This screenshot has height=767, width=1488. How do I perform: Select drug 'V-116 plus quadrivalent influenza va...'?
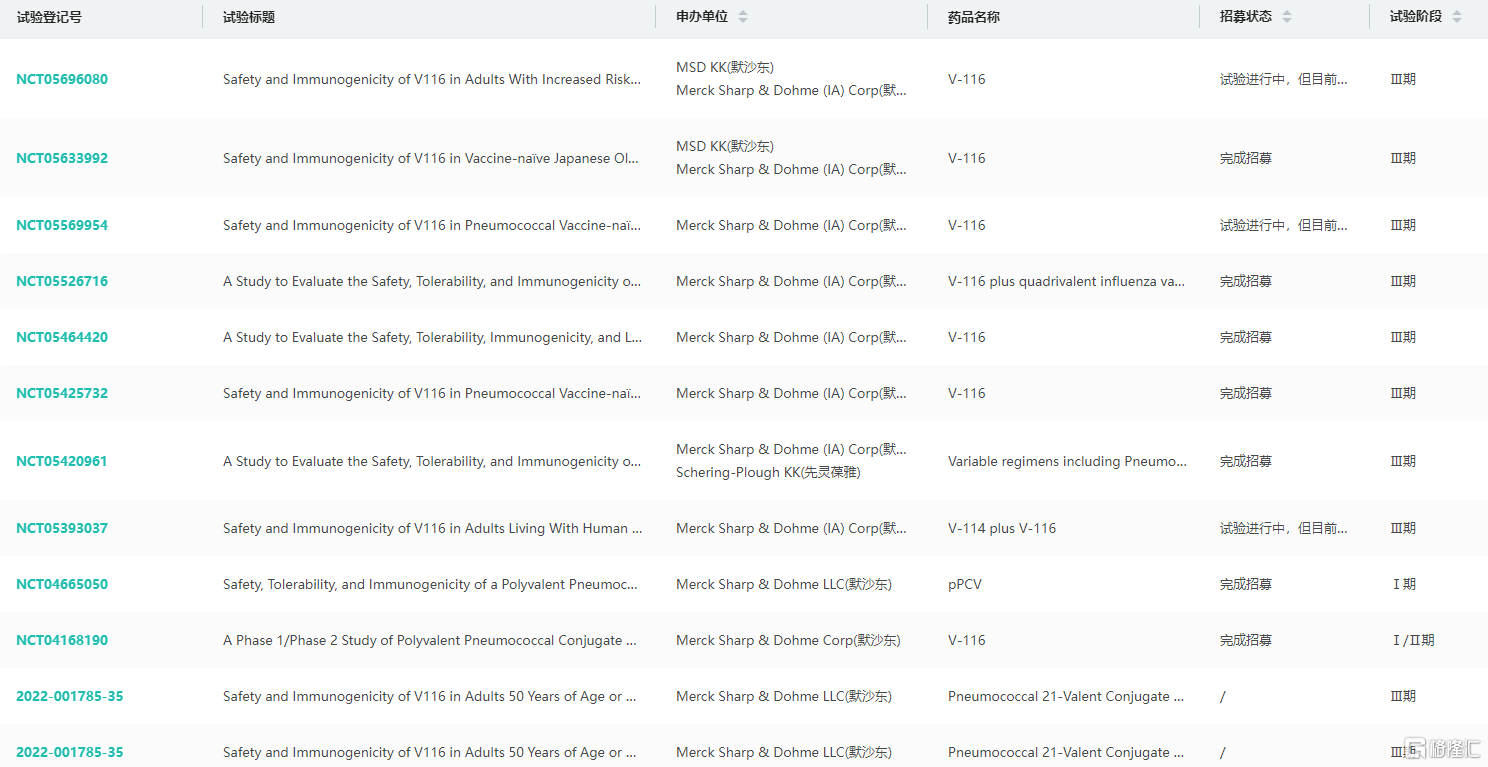point(1067,281)
